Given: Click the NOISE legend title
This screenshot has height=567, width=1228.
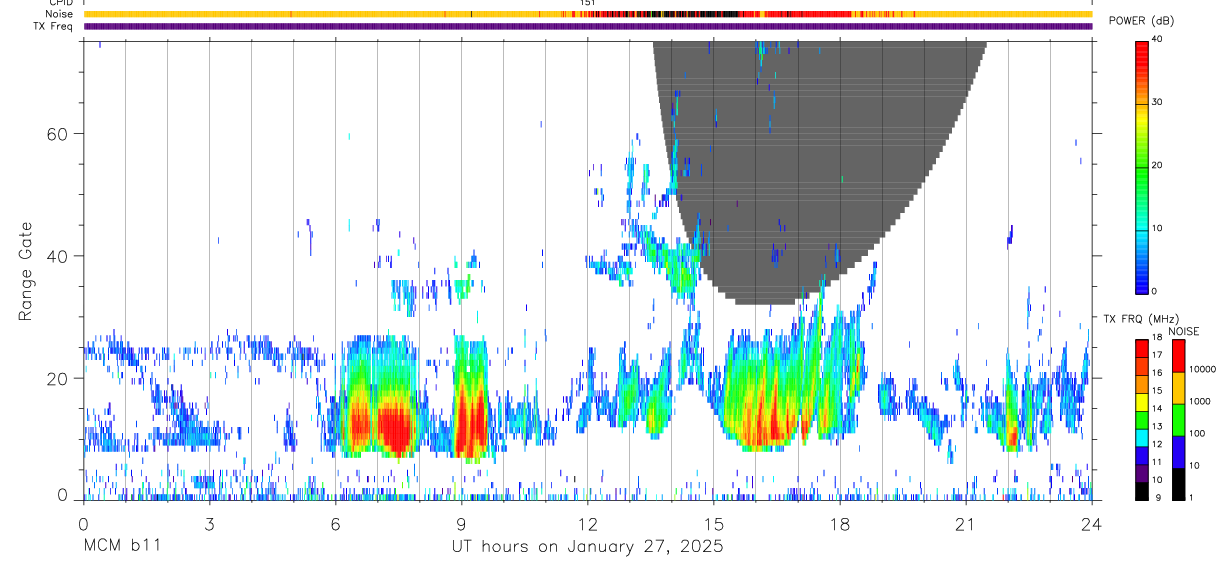Looking at the screenshot, I should click(x=1183, y=331).
